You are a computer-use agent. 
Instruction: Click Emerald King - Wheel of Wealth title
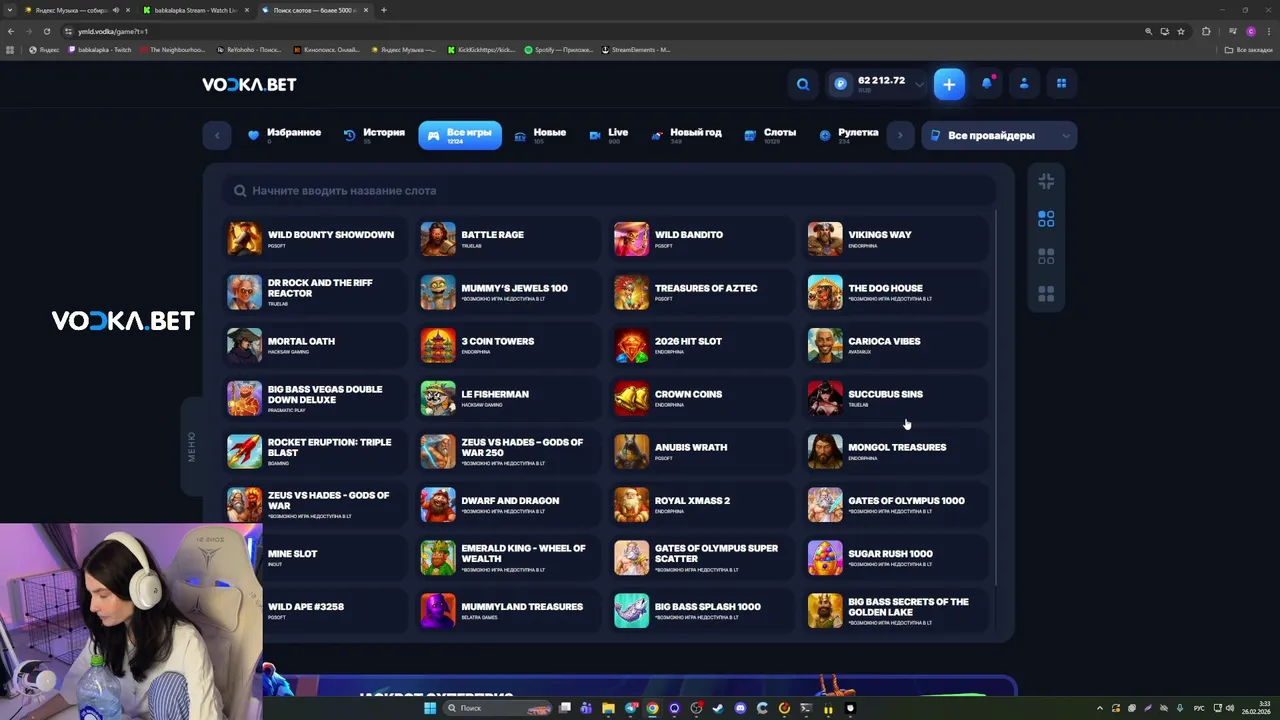coord(523,553)
